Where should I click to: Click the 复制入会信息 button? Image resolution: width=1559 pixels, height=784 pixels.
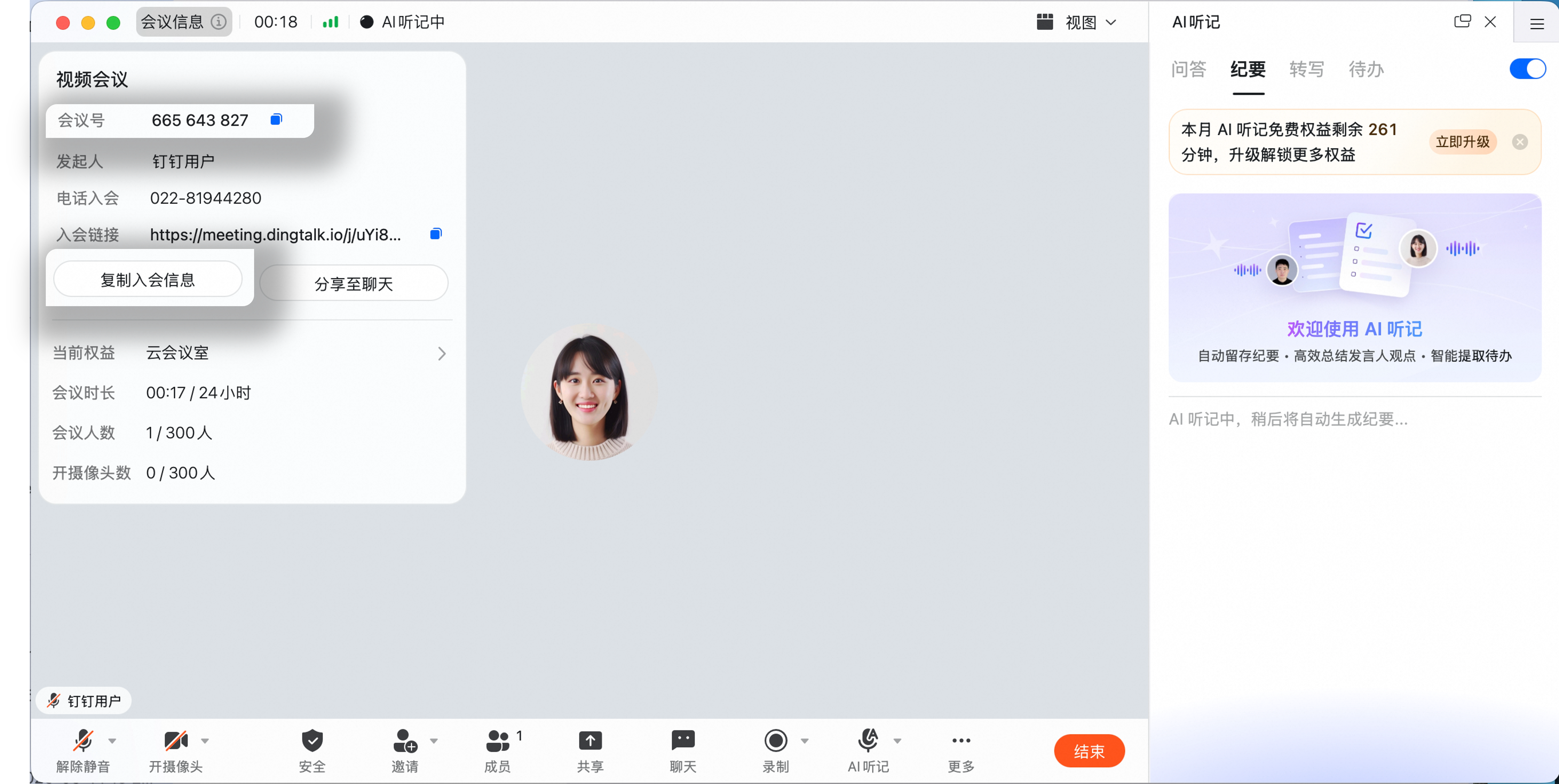[148, 280]
